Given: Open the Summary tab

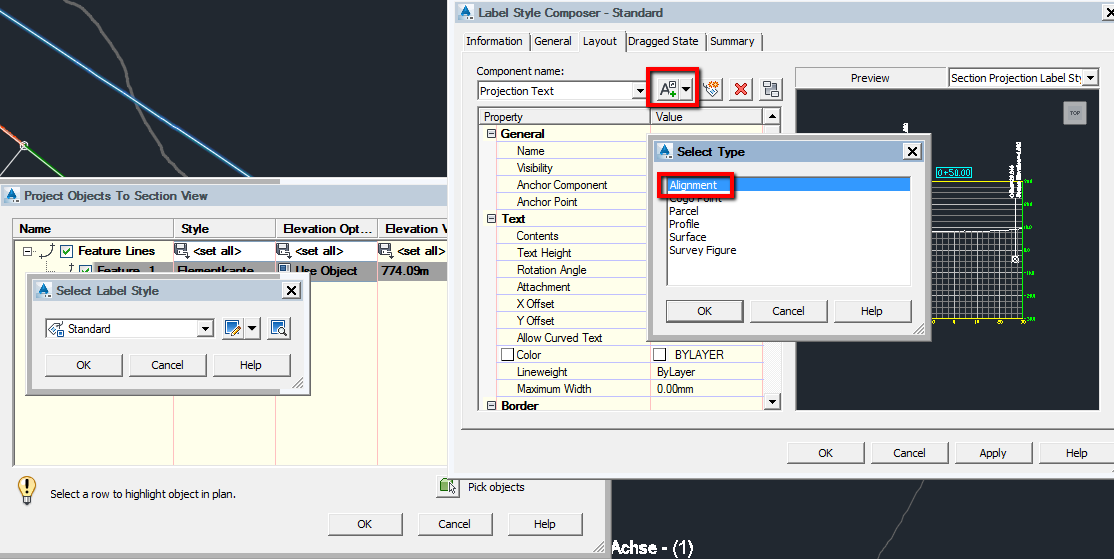Looking at the screenshot, I should click(732, 41).
